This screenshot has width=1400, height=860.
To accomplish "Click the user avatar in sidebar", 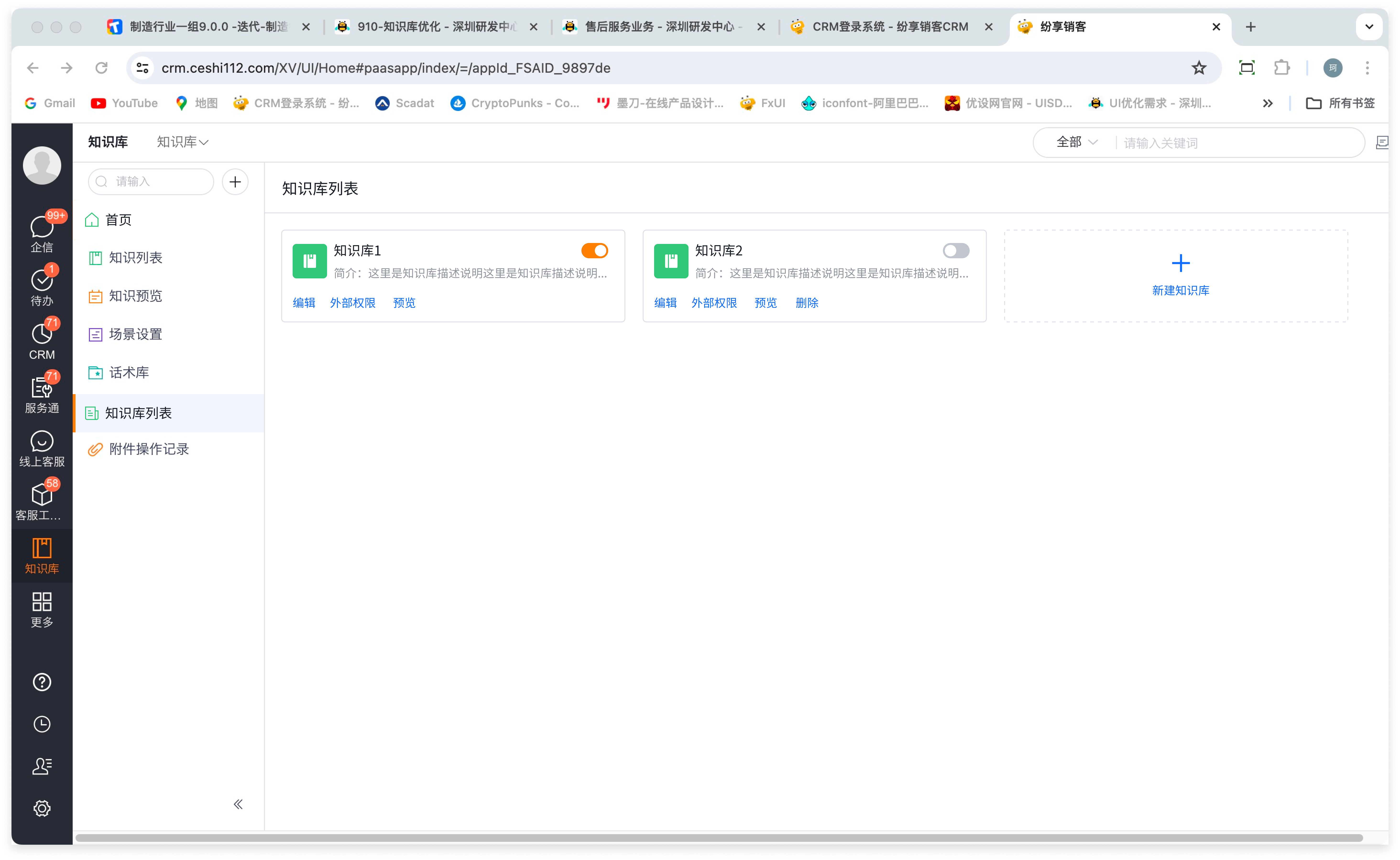I will (x=42, y=165).
